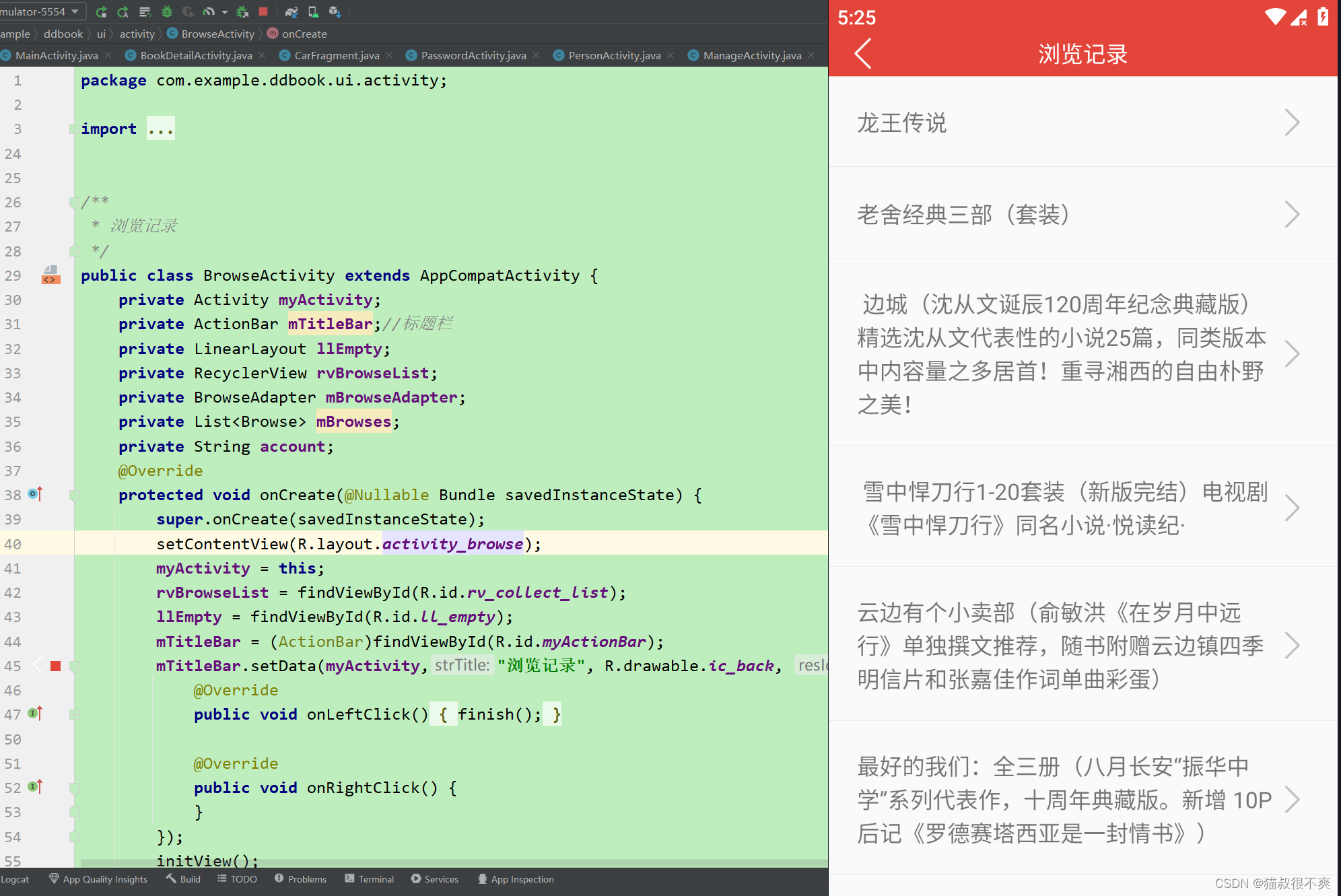Open the CarFragment.java tab
The height and width of the screenshot is (896, 1341).
point(330,55)
